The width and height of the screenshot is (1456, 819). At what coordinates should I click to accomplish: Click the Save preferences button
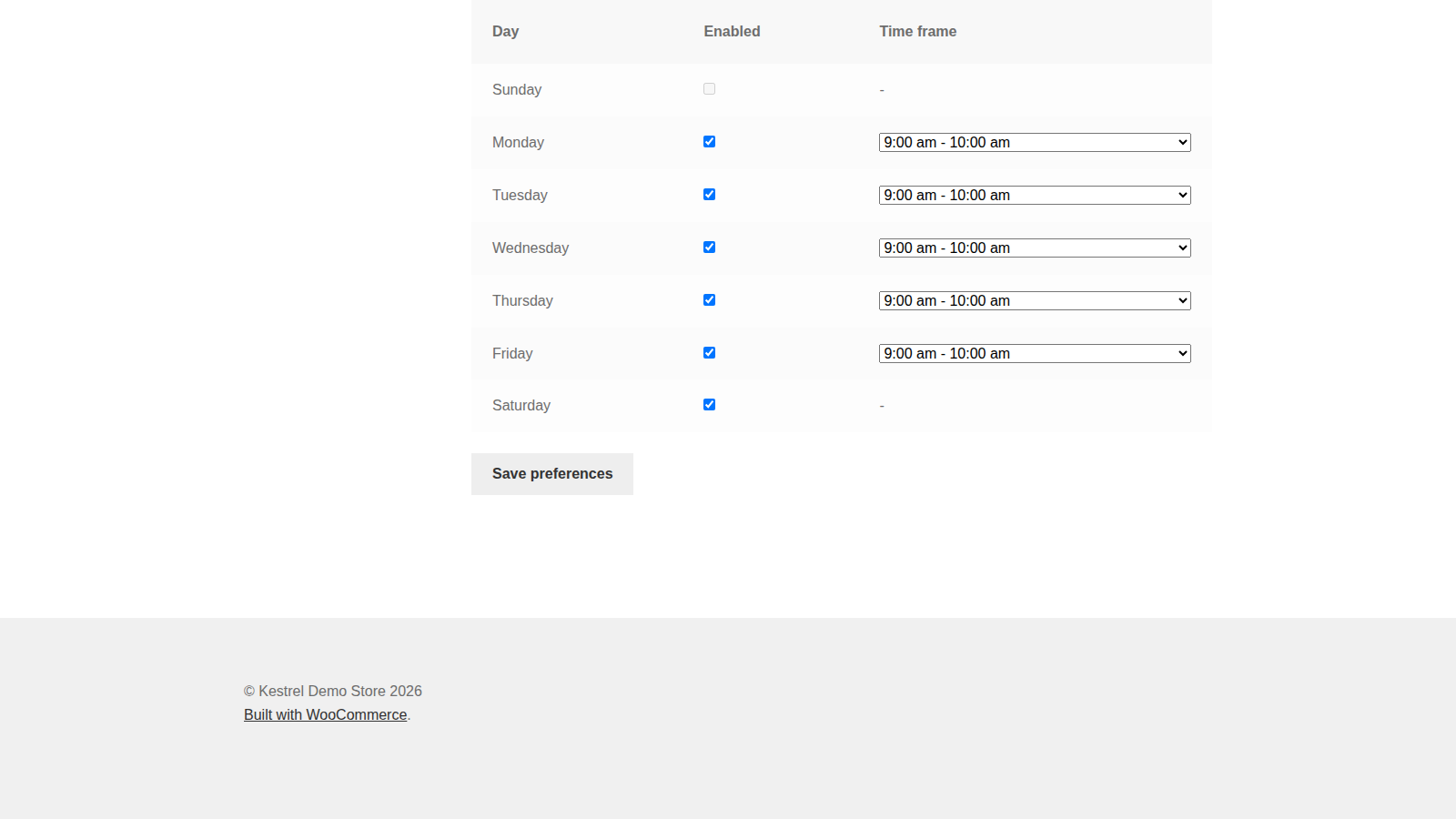click(552, 474)
